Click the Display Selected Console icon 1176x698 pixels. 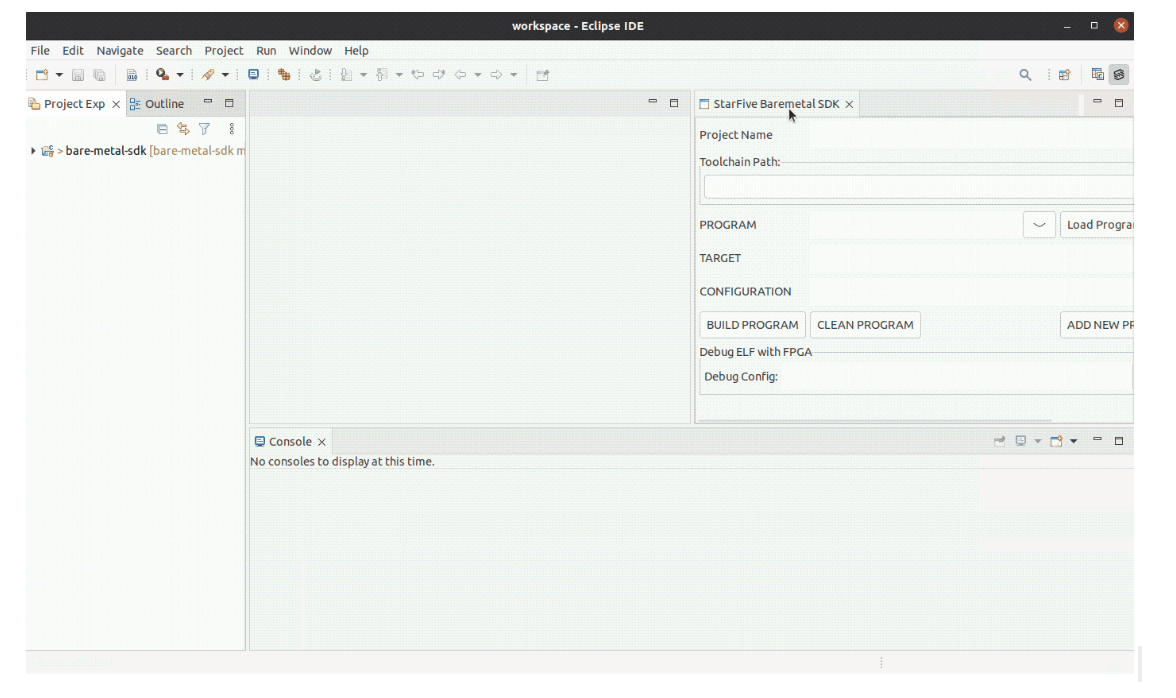coord(1021,441)
